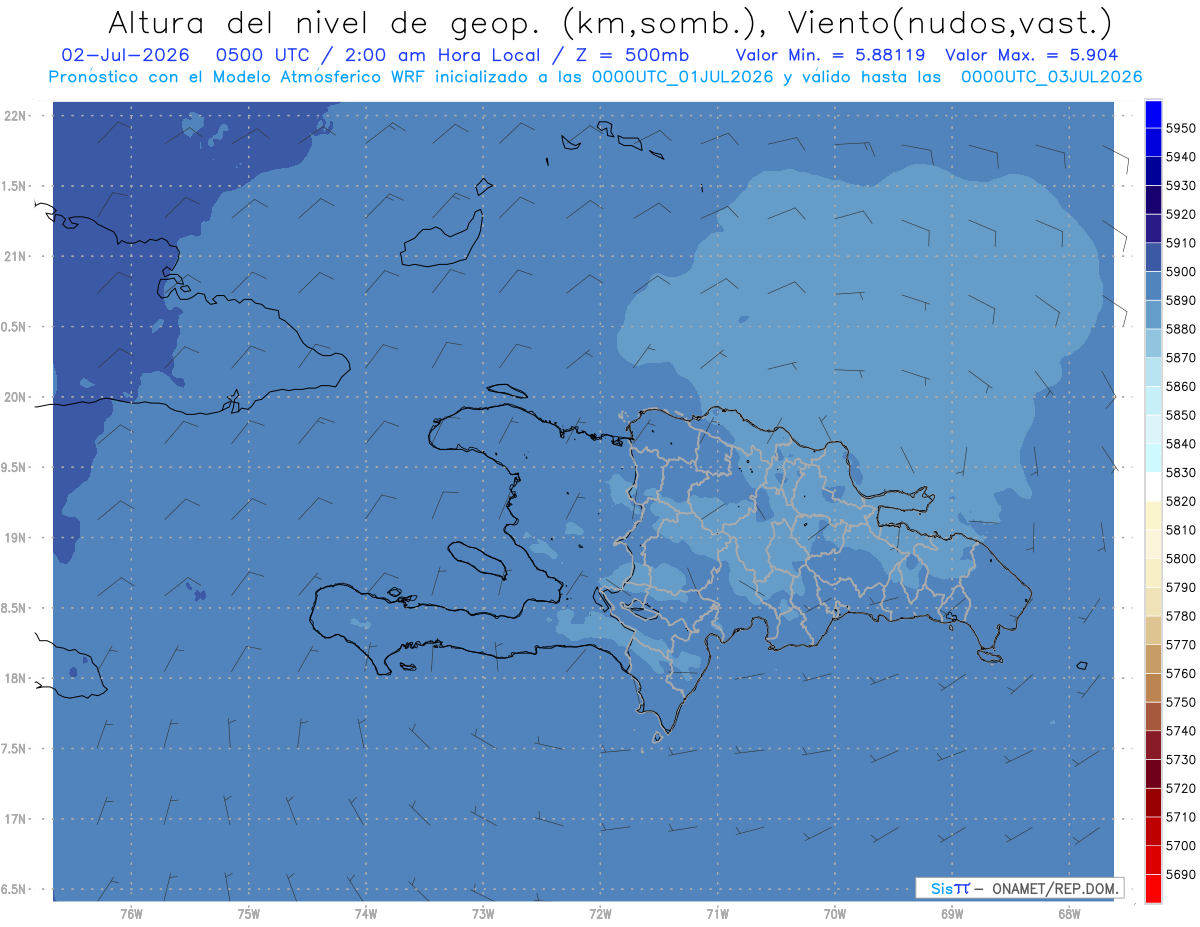Click the 20N latitude label
Viewport: 1200px width, 927px height.
(16, 397)
